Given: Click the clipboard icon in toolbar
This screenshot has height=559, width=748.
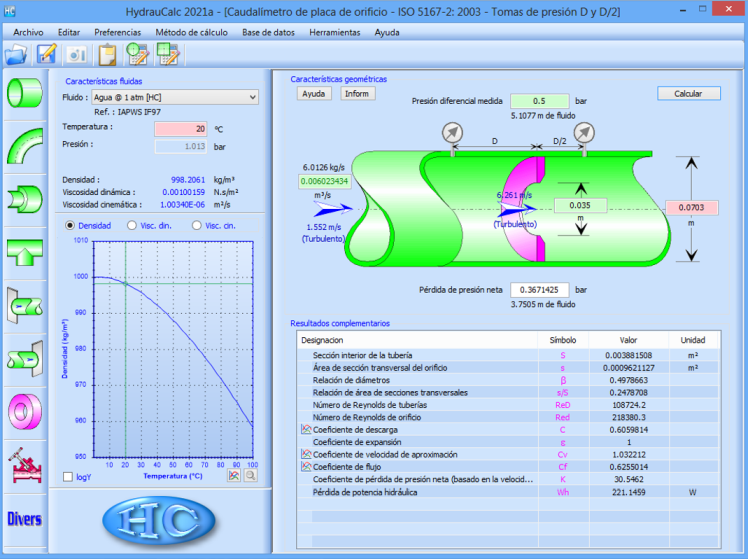Looking at the screenshot, I should pos(108,54).
